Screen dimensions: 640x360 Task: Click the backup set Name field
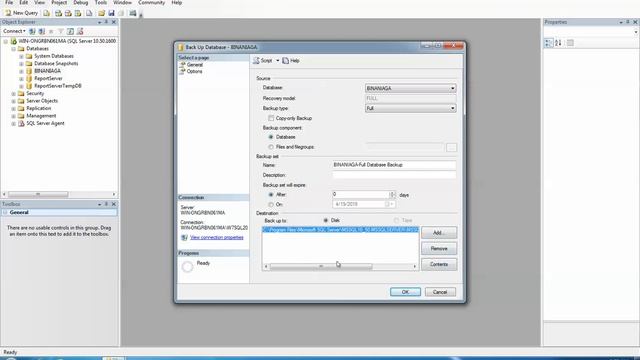394,165
